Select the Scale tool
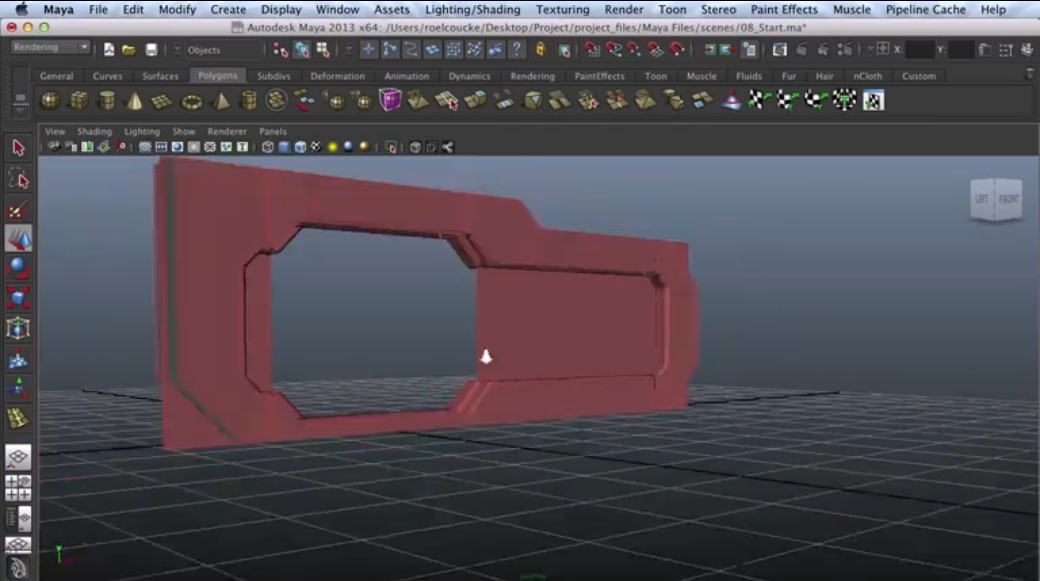Viewport: 1040px width, 581px height. (18, 298)
